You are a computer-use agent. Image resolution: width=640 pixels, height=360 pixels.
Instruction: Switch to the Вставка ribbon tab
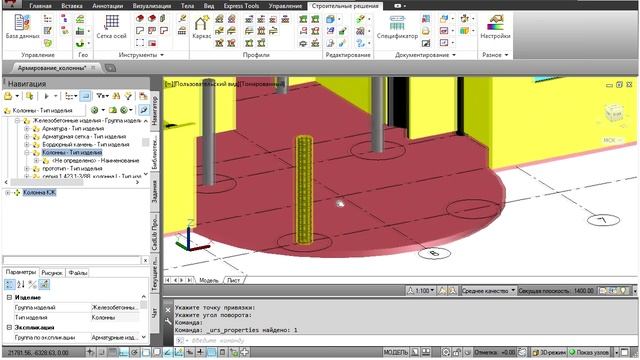pos(72,6)
